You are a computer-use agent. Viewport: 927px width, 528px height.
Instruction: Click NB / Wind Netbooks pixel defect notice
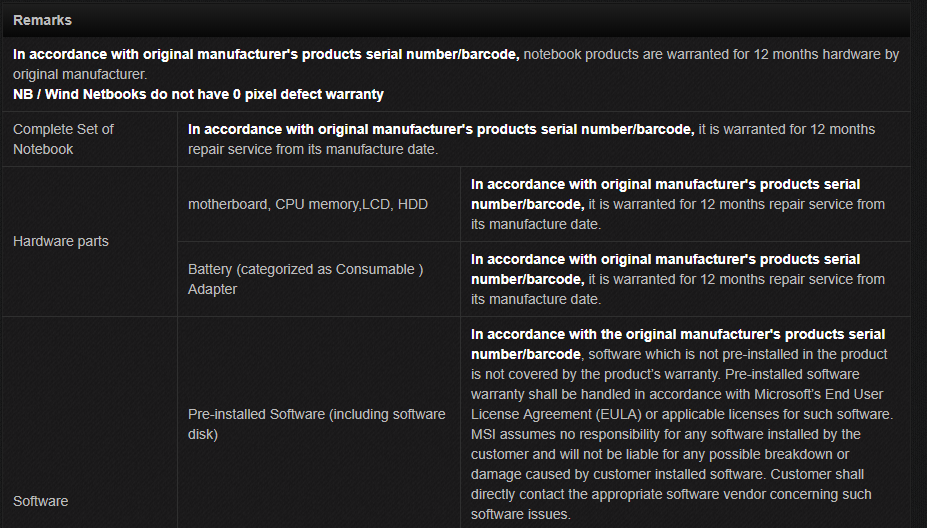tap(199, 94)
